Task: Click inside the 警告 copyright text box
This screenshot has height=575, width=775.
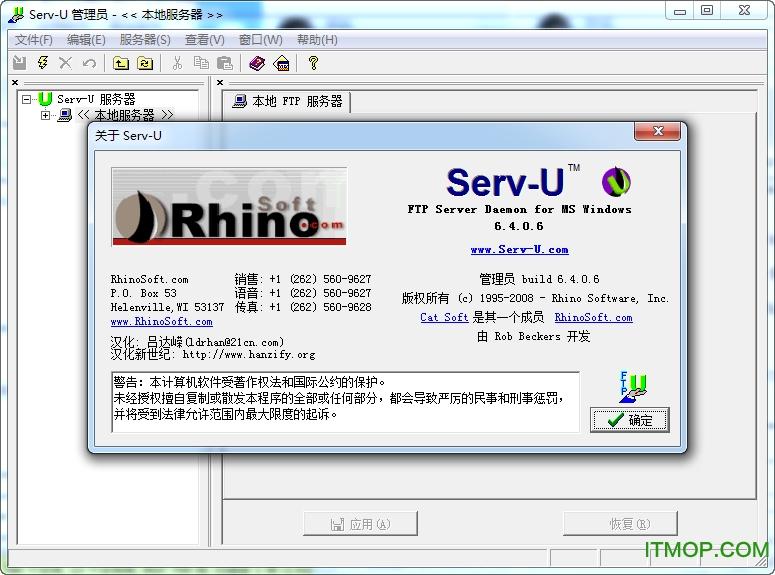Action: 345,402
